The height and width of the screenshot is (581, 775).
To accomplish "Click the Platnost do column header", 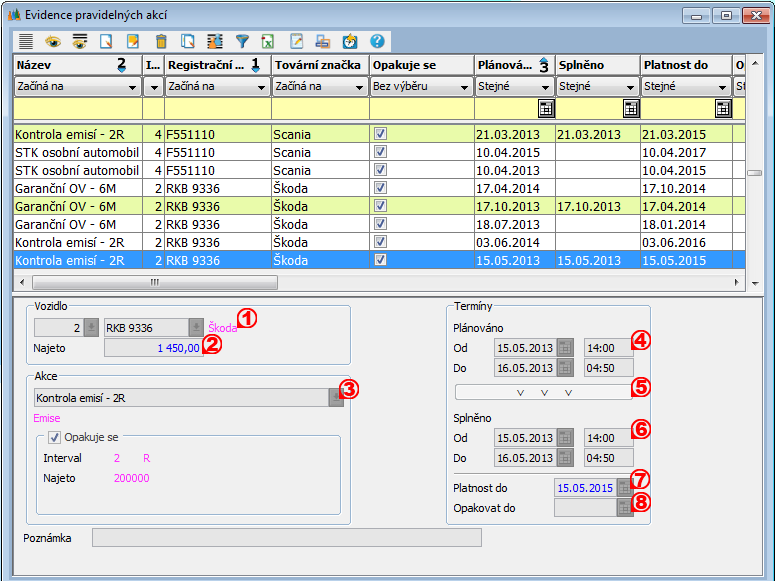I will [x=684, y=65].
